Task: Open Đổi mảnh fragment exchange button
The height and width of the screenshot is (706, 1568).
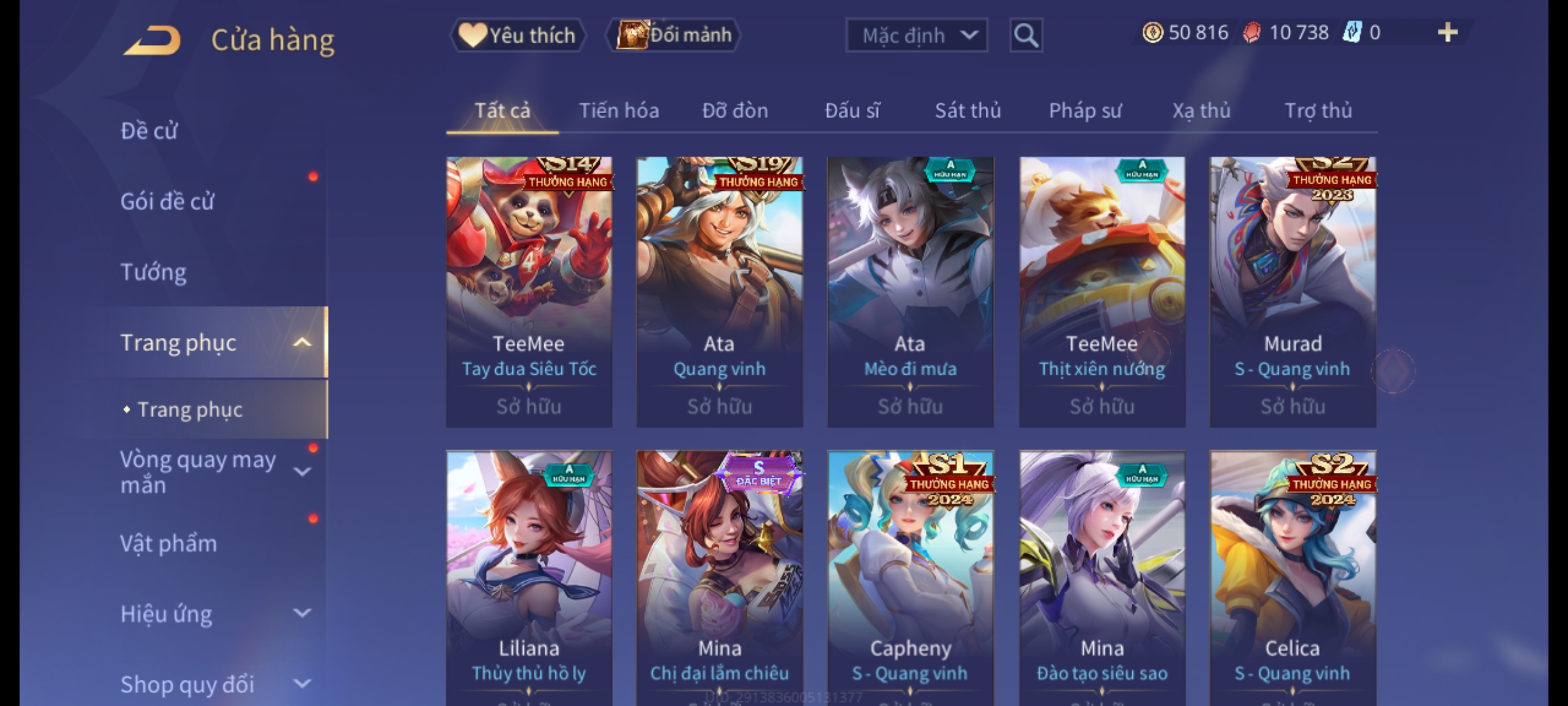Action: [x=673, y=35]
